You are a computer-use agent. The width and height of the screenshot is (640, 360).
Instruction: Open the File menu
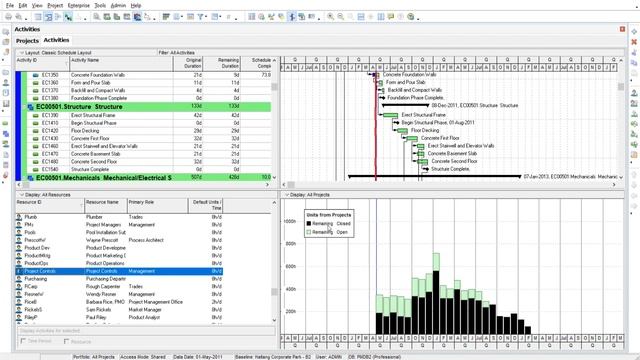click(x=10, y=5)
